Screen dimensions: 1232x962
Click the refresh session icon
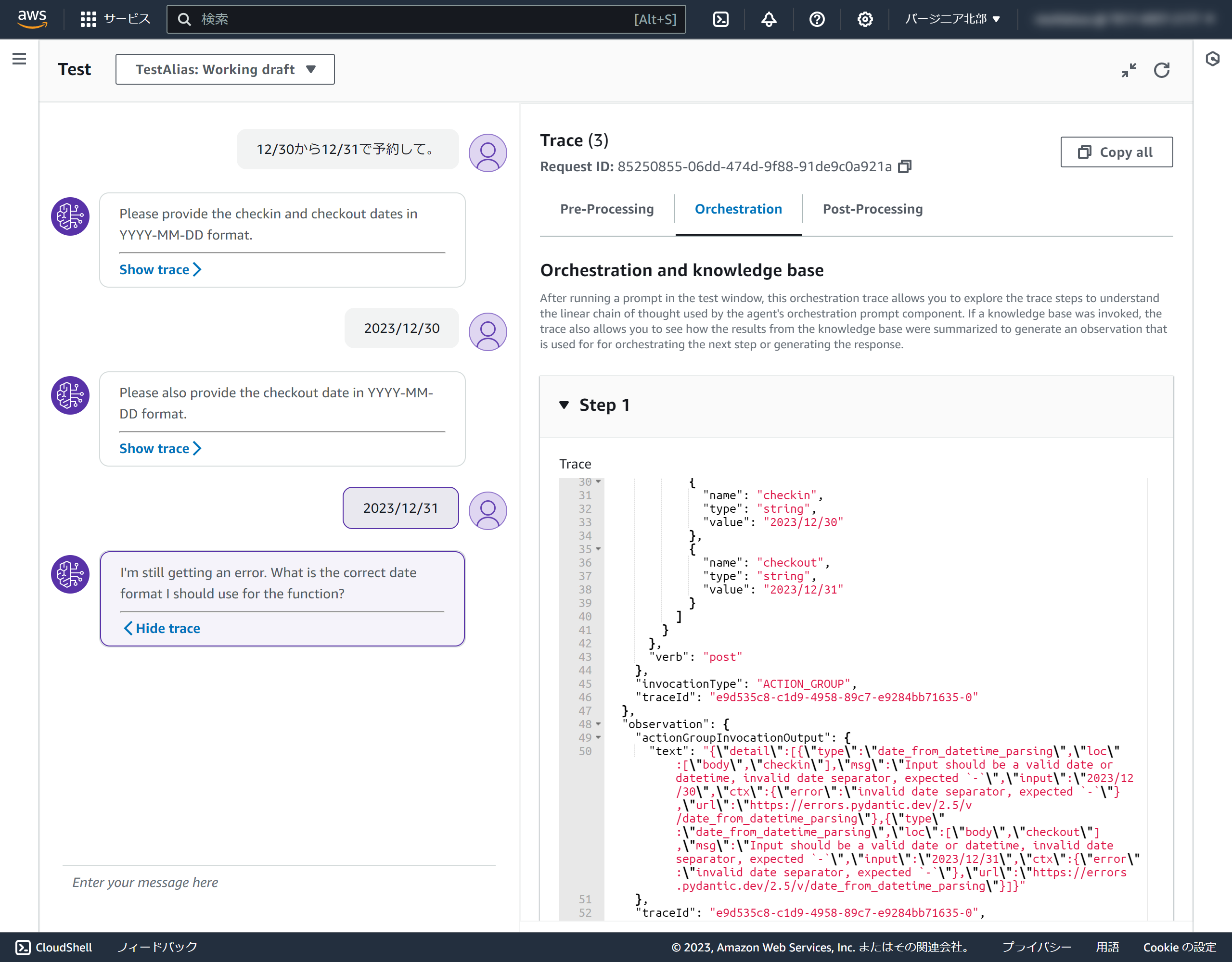coord(1161,70)
